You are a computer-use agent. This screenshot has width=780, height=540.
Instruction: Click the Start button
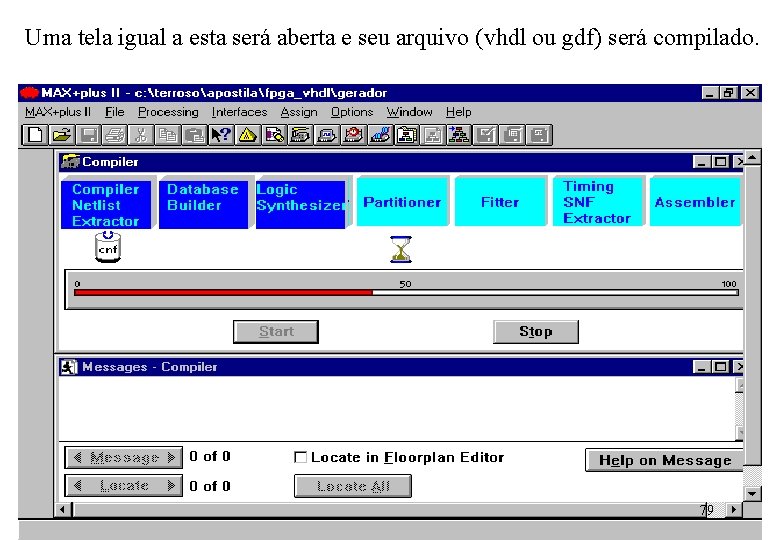pyautogui.click(x=276, y=332)
